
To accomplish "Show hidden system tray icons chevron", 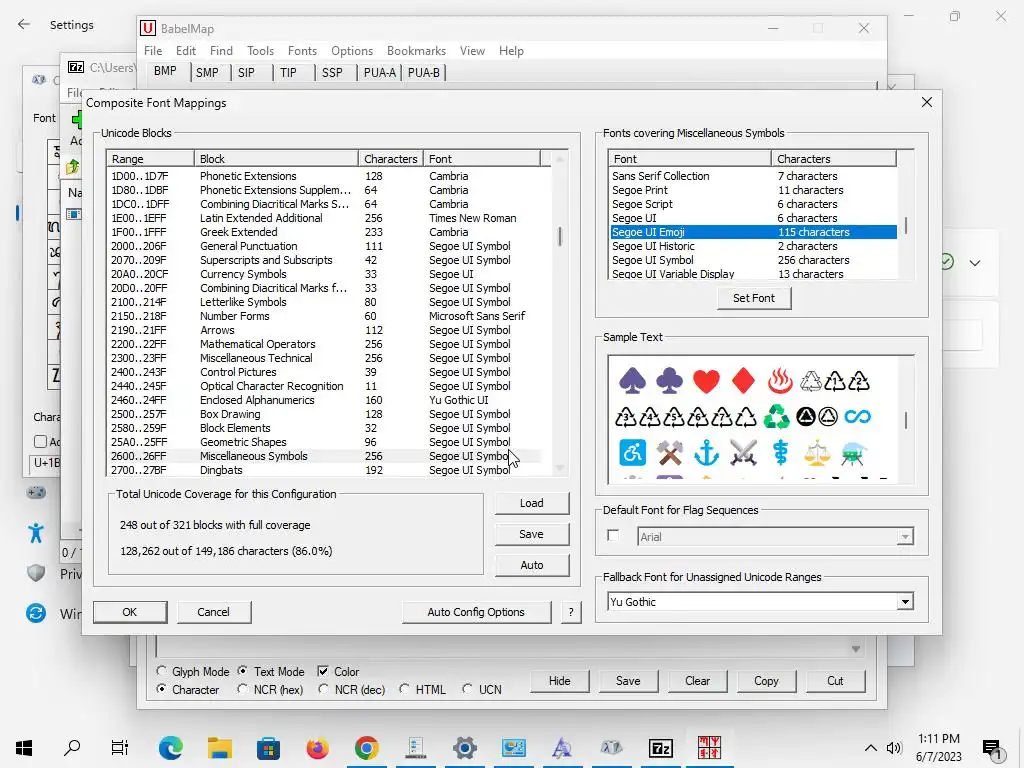I will click(871, 748).
